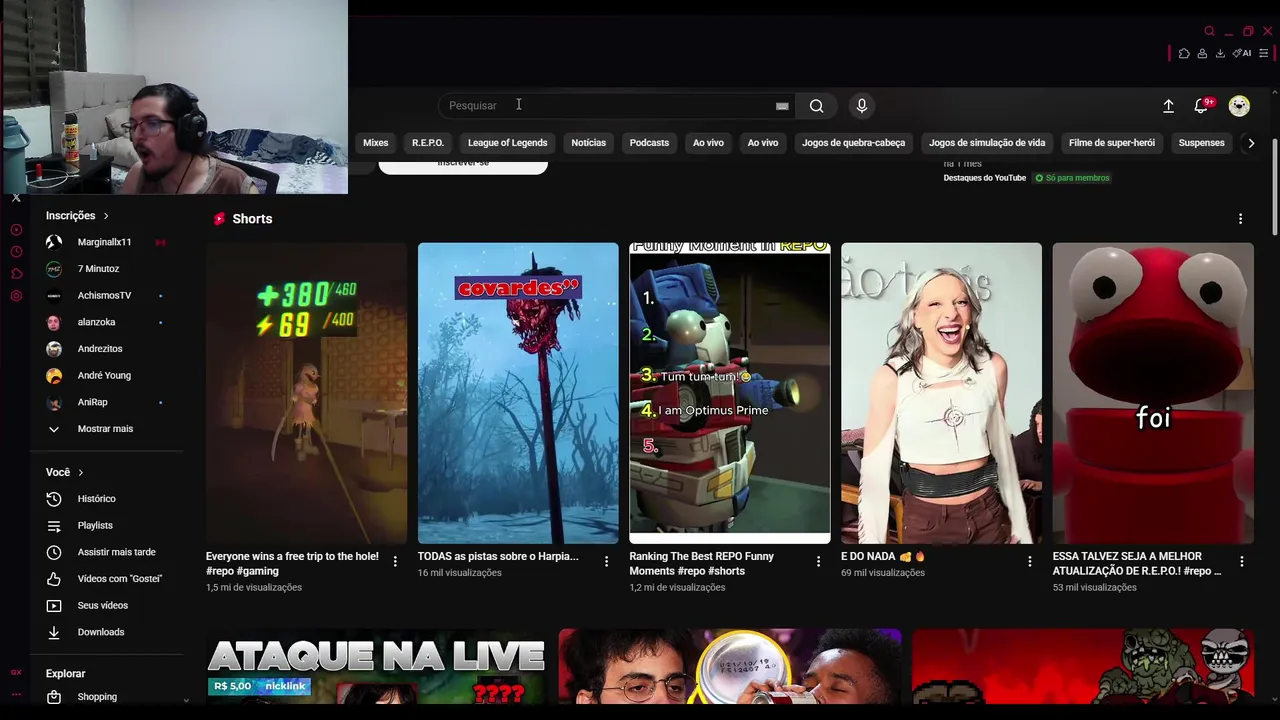Open GX corner icon in browser sidebar
The width and height of the screenshot is (1280, 720).
coord(16,672)
